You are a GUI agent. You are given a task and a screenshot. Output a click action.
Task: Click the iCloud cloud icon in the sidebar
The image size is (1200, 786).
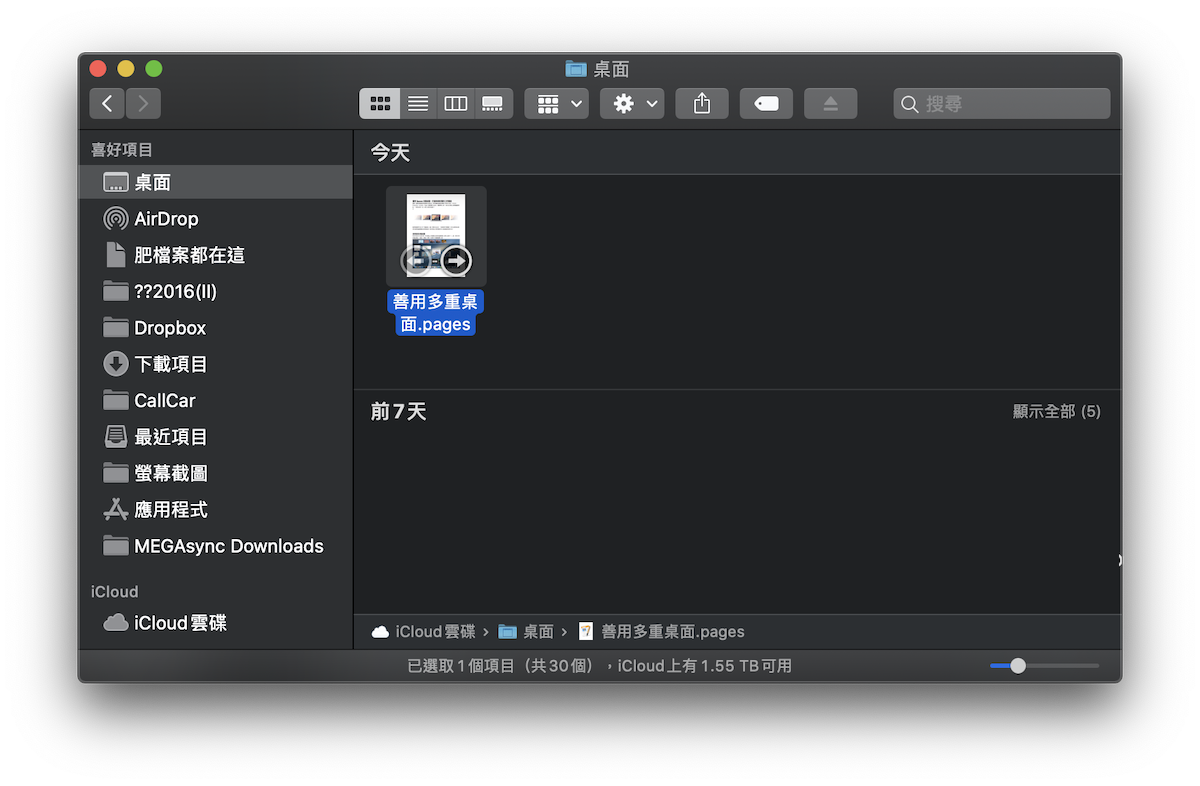116,623
